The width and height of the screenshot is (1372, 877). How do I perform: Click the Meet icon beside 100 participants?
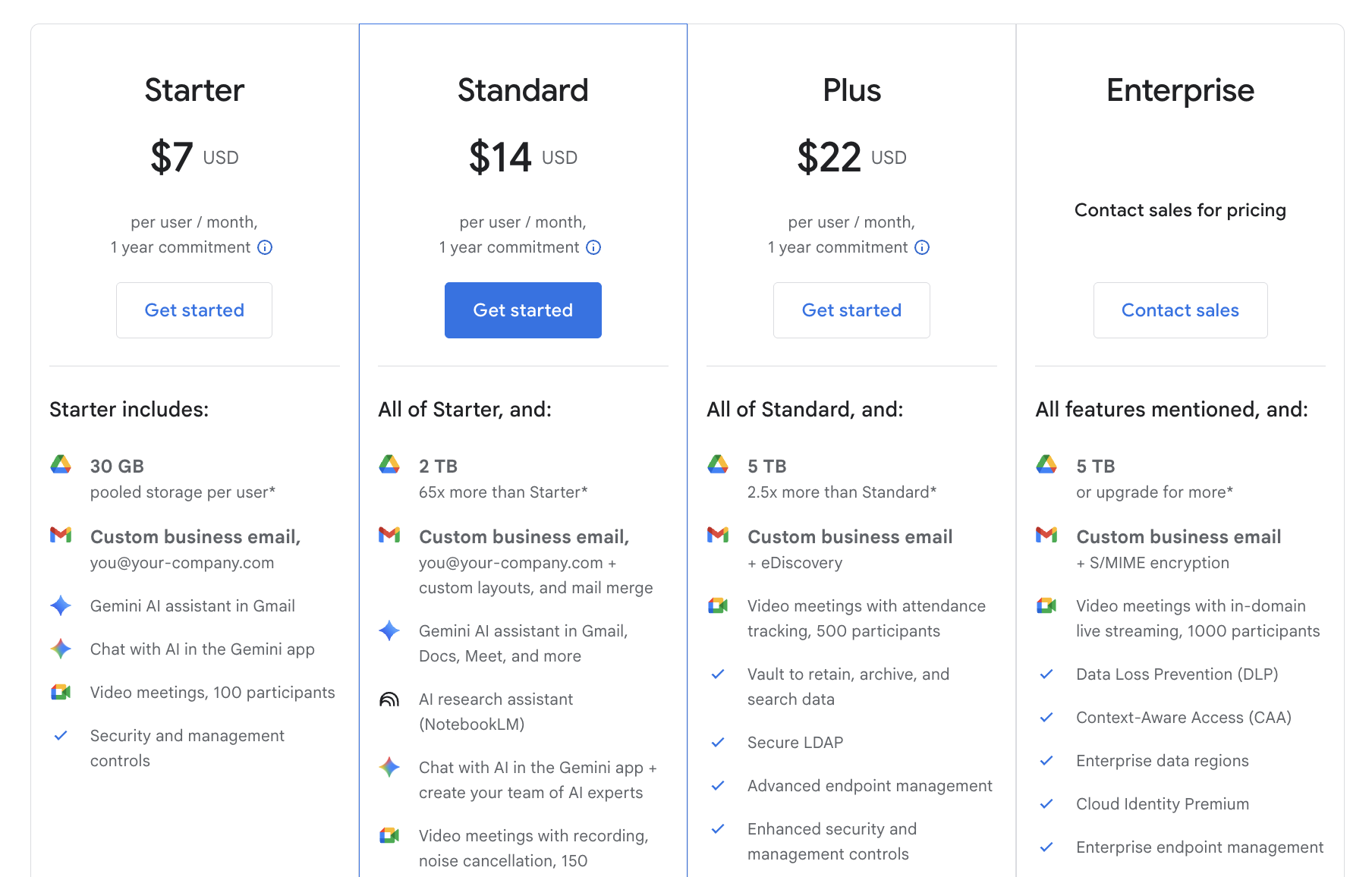[x=61, y=692]
